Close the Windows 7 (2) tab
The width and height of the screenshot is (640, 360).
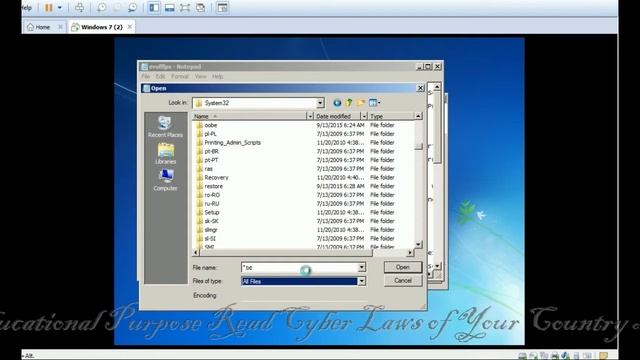point(129,27)
